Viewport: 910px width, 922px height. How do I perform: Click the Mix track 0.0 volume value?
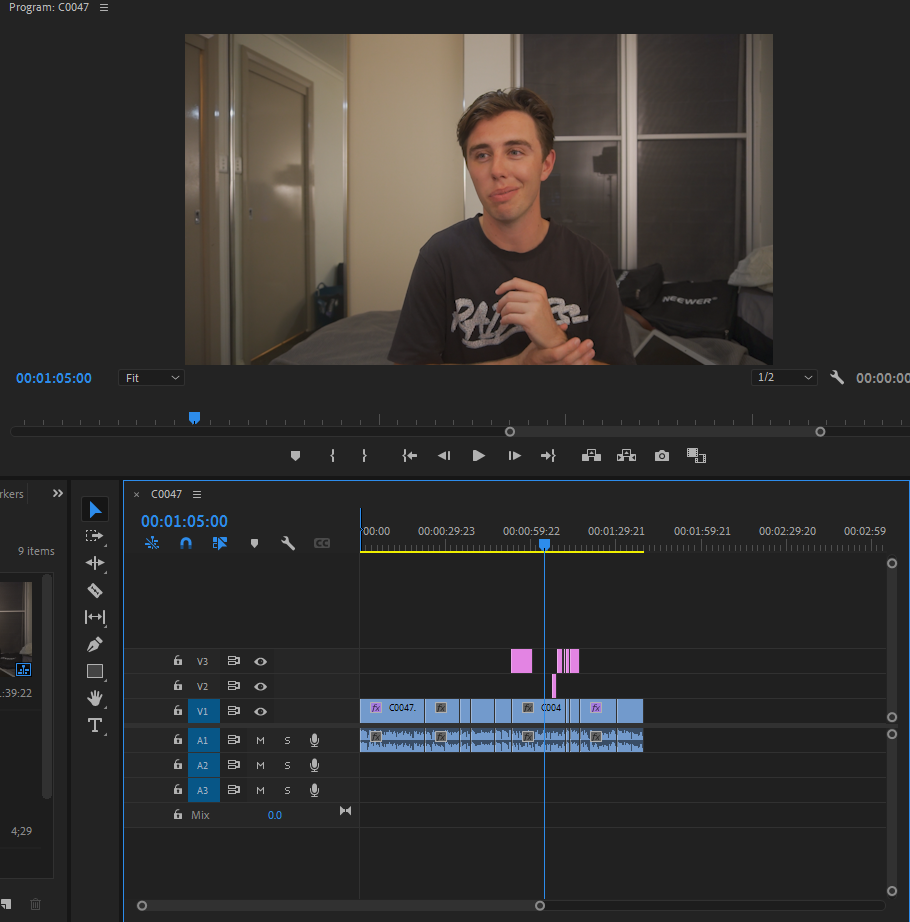[x=275, y=814]
